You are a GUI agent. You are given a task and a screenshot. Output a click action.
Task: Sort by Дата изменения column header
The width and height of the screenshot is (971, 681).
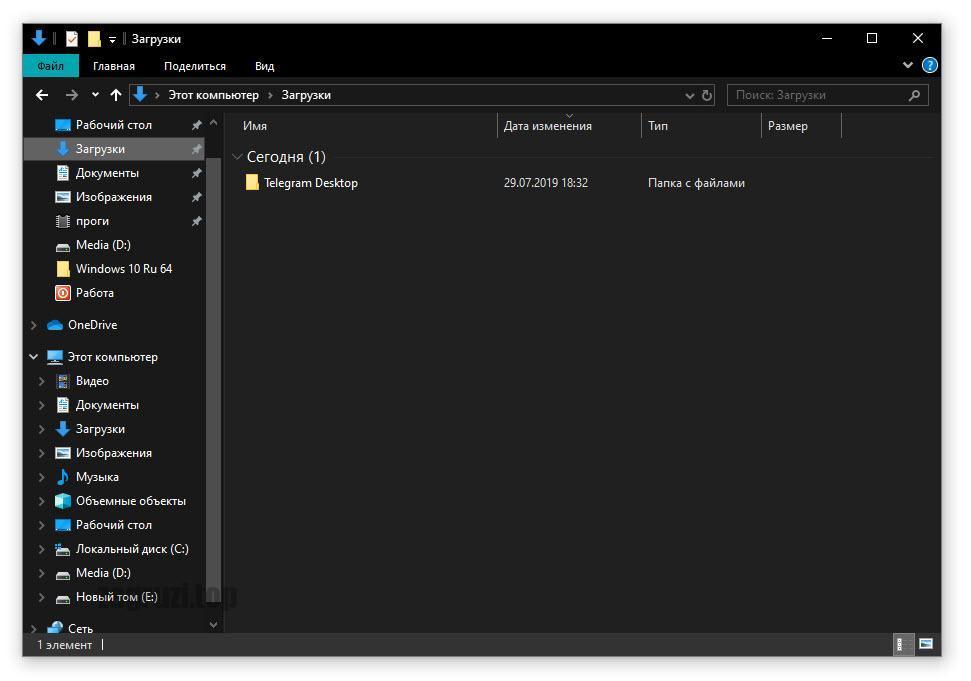[x=547, y=126]
